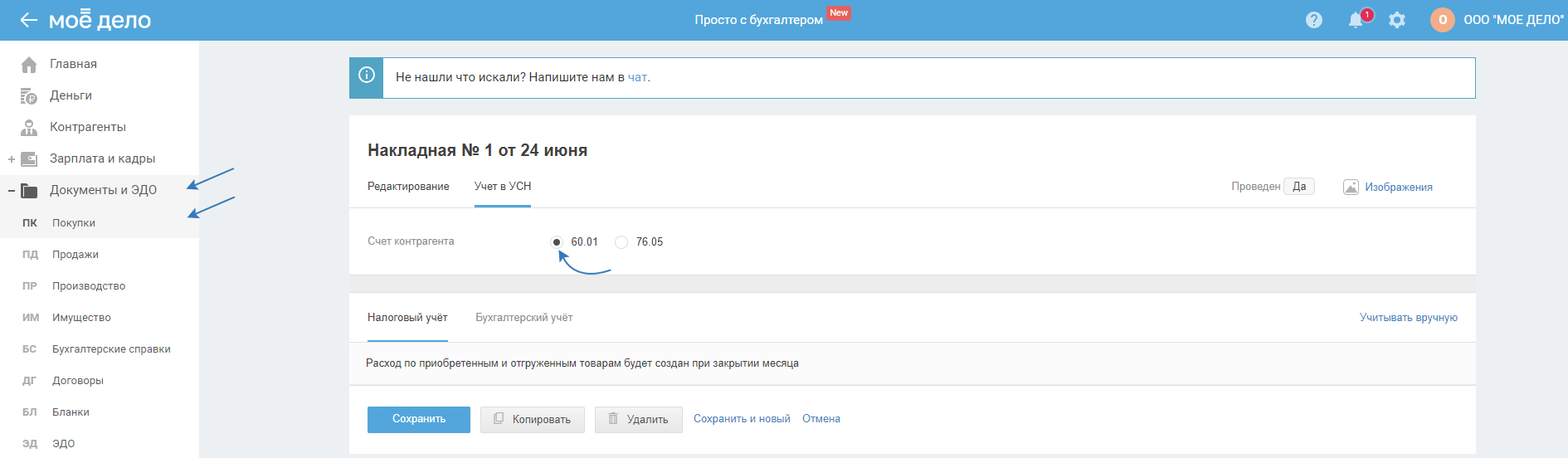Go to Покупки in the sidebar
Image resolution: width=1568 pixels, height=458 pixels.
tap(74, 223)
